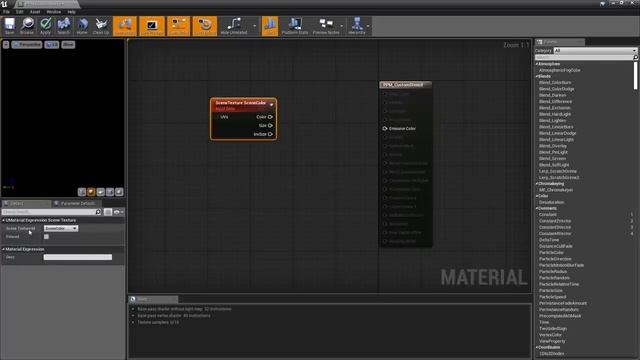Viewport: 640px width, 360px height.
Task: Select Blend_Overlay in the Palette
Action: click(x=553, y=146)
